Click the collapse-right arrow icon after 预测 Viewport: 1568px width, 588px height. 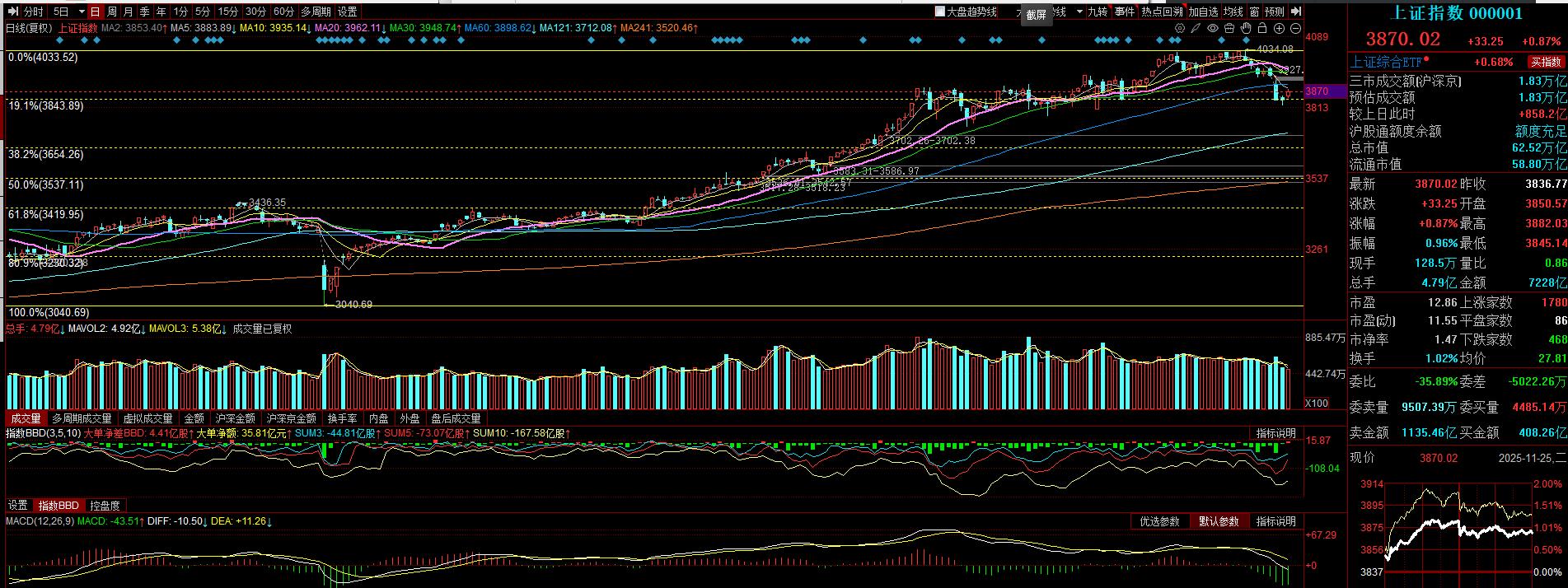pyautogui.click(x=1295, y=12)
